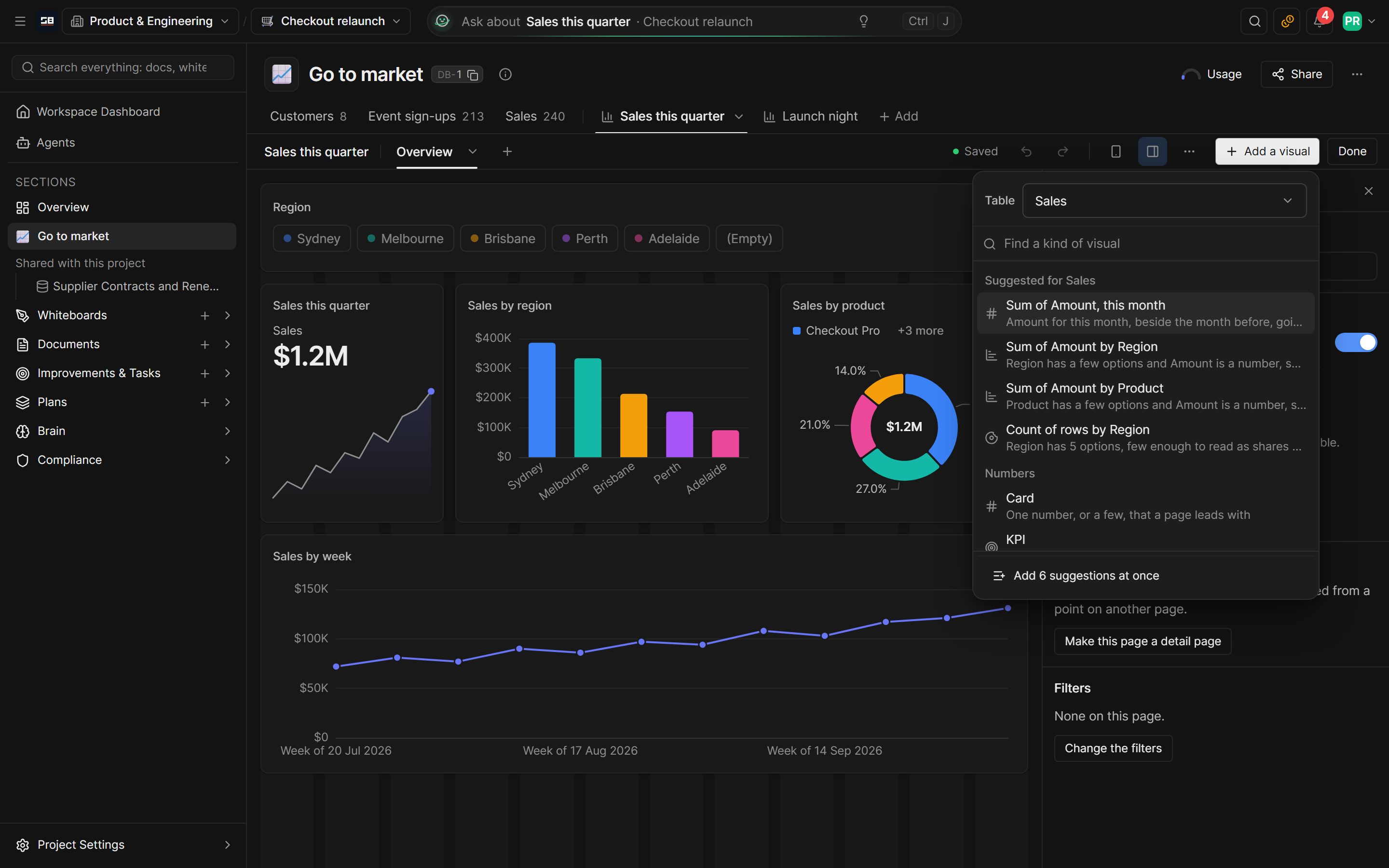Click the Done button

point(1352,151)
